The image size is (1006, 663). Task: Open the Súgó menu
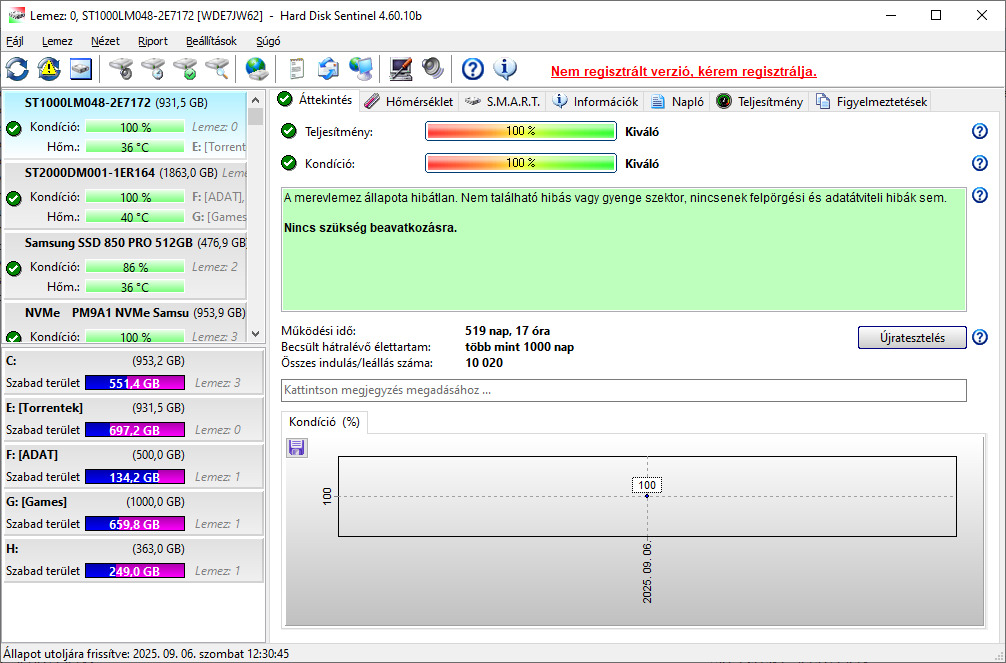(268, 41)
